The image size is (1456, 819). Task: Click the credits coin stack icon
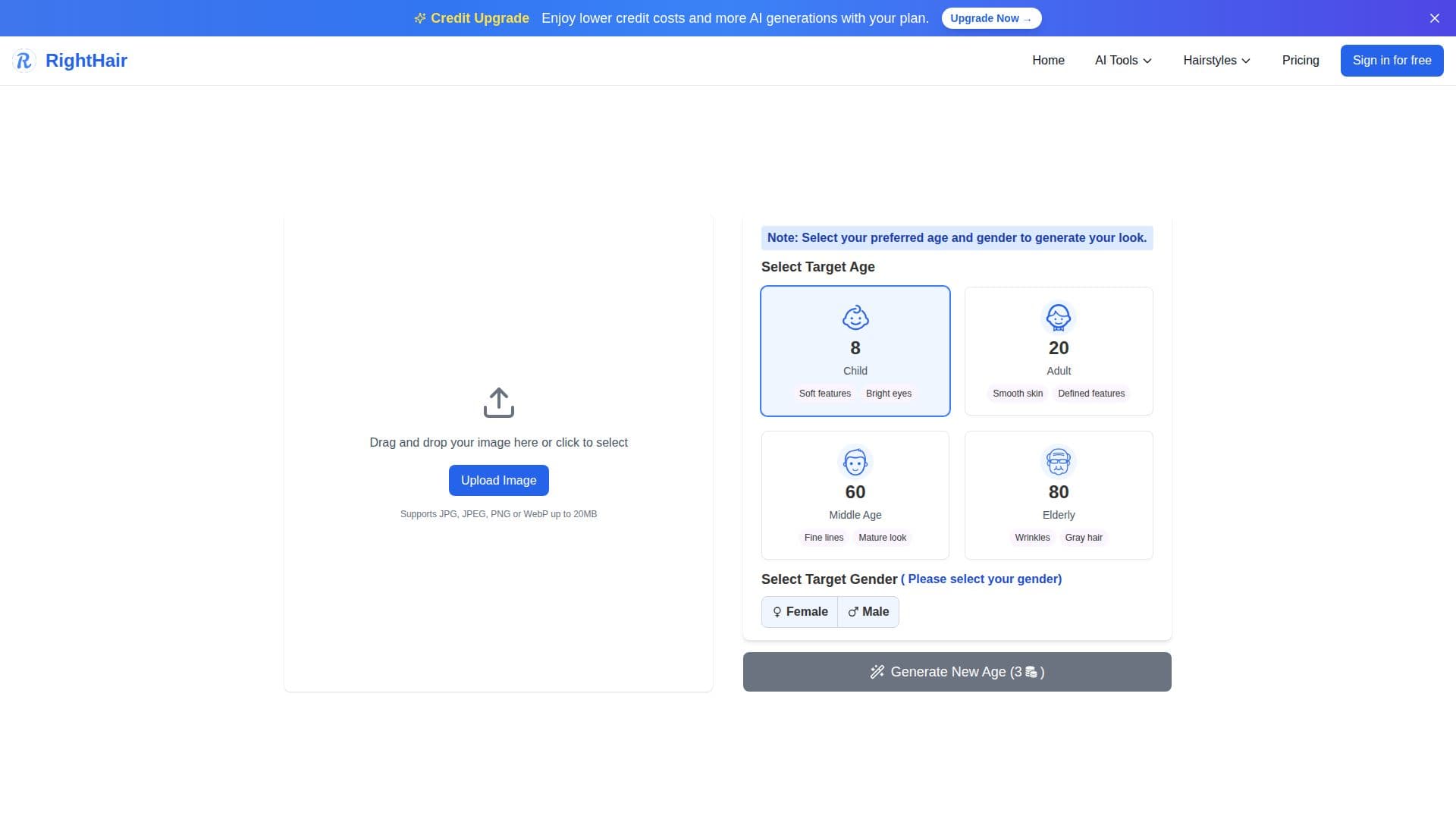click(x=1031, y=672)
